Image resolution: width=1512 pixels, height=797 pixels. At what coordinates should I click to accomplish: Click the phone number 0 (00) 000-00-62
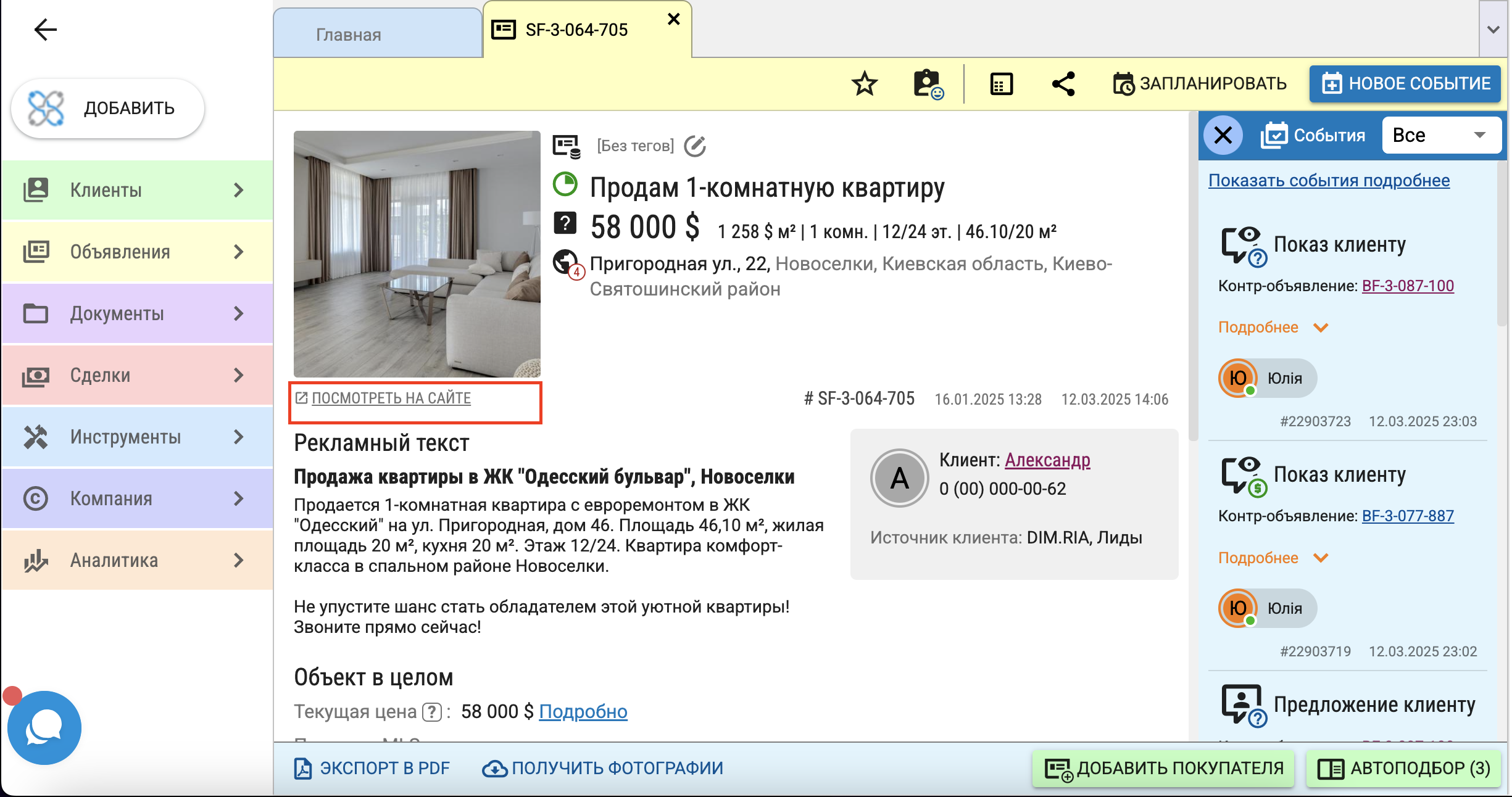tap(1002, 489)
